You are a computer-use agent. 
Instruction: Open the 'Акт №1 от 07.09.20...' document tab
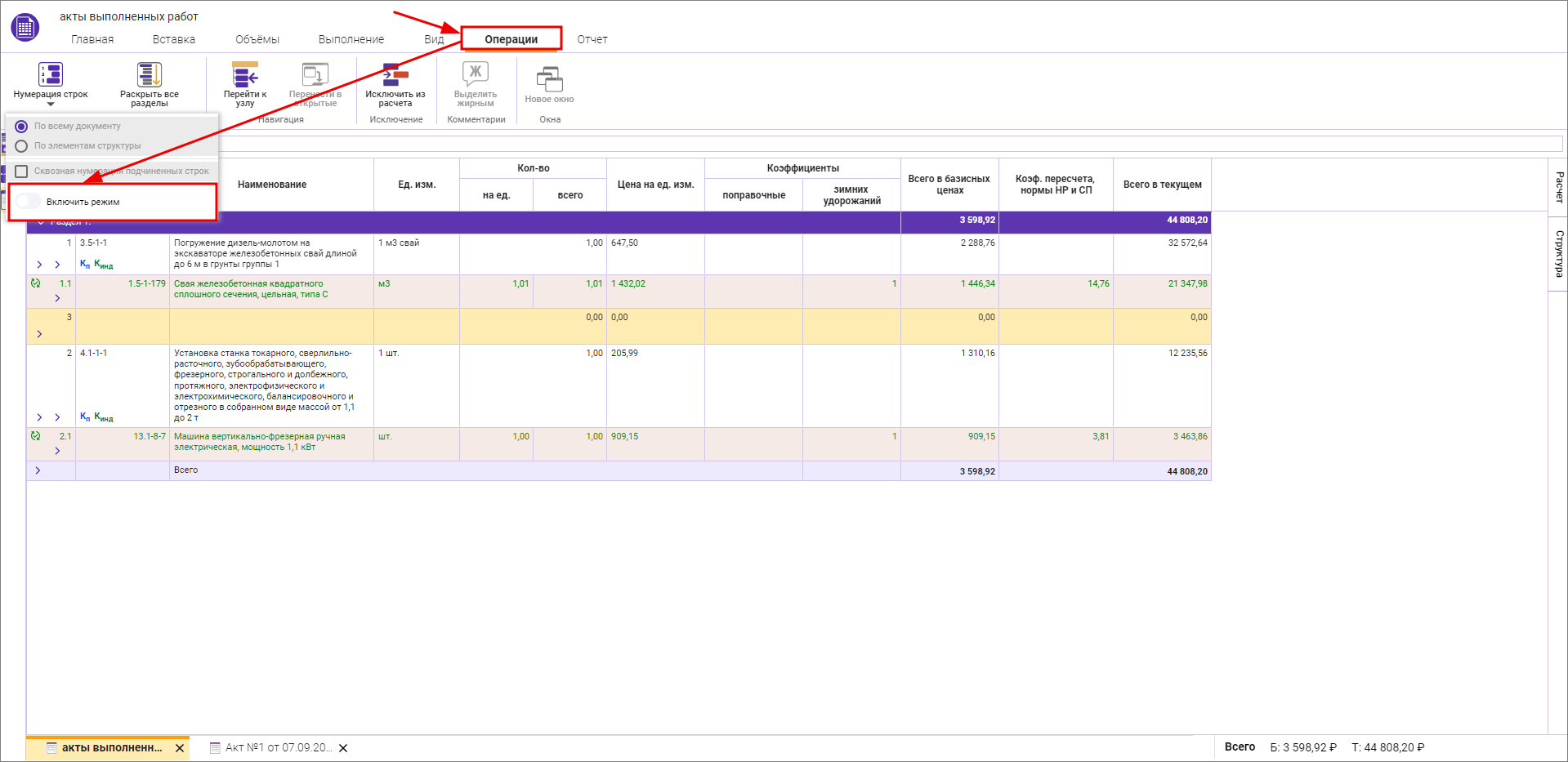pos(278,747)
